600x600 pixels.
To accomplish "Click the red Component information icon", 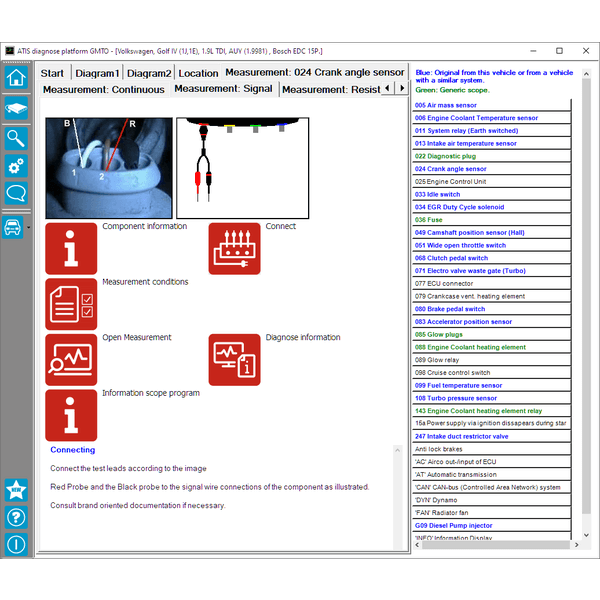I will tap(71, 248).
